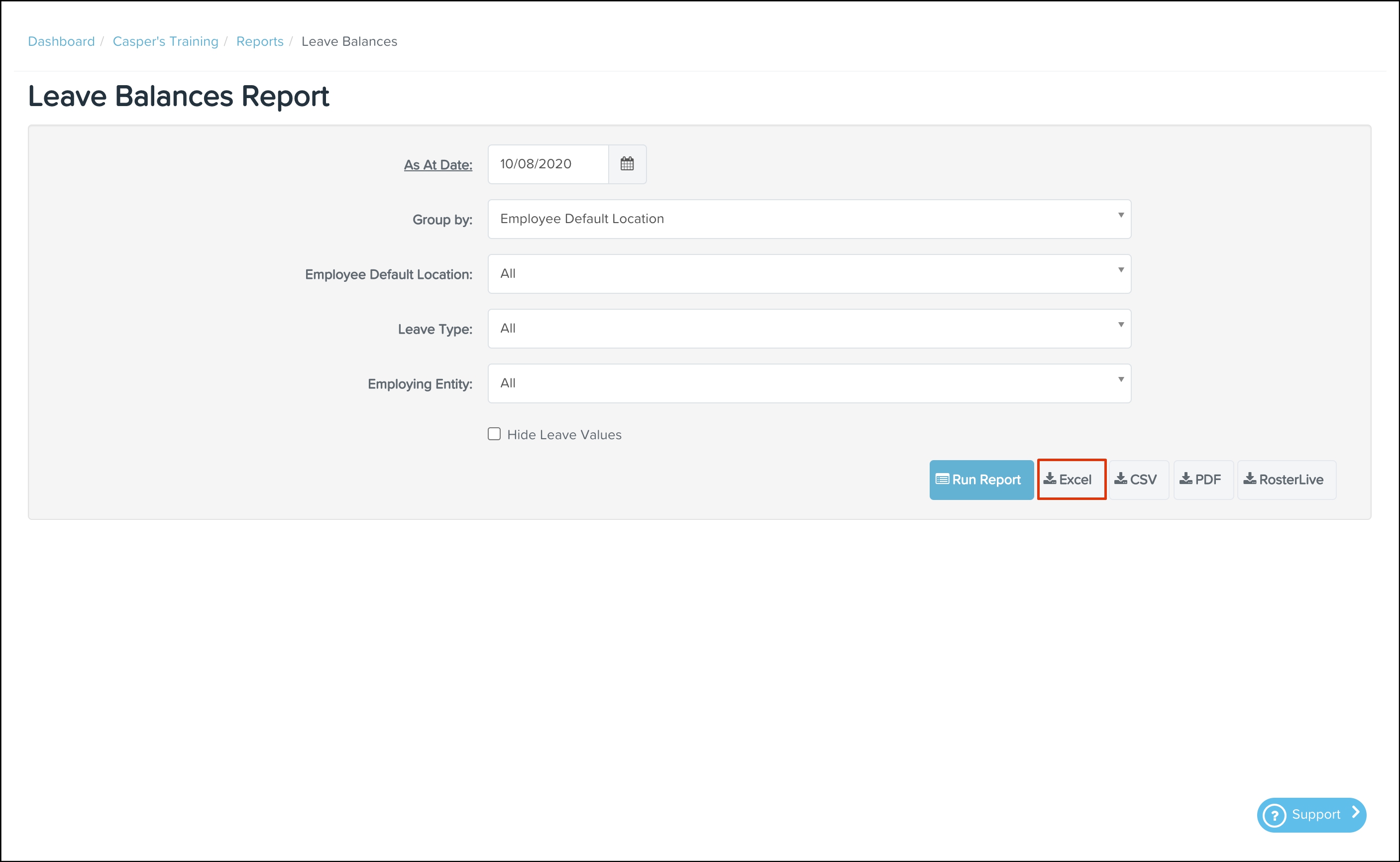1400x862 pixels.
Task: Open the Group by dropdown
Action: [x=809, y=219]
